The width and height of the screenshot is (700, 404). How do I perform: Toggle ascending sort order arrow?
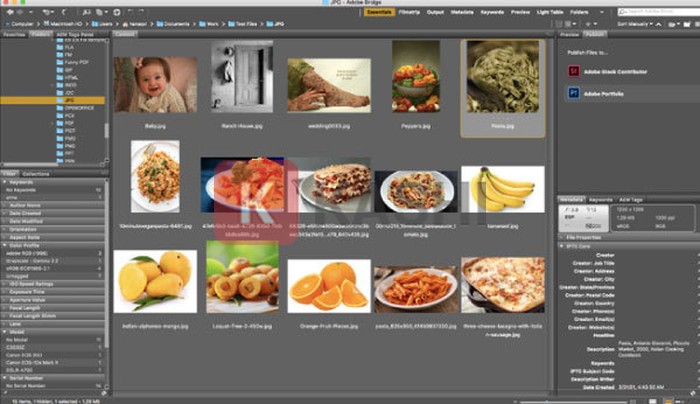(658, 24)
